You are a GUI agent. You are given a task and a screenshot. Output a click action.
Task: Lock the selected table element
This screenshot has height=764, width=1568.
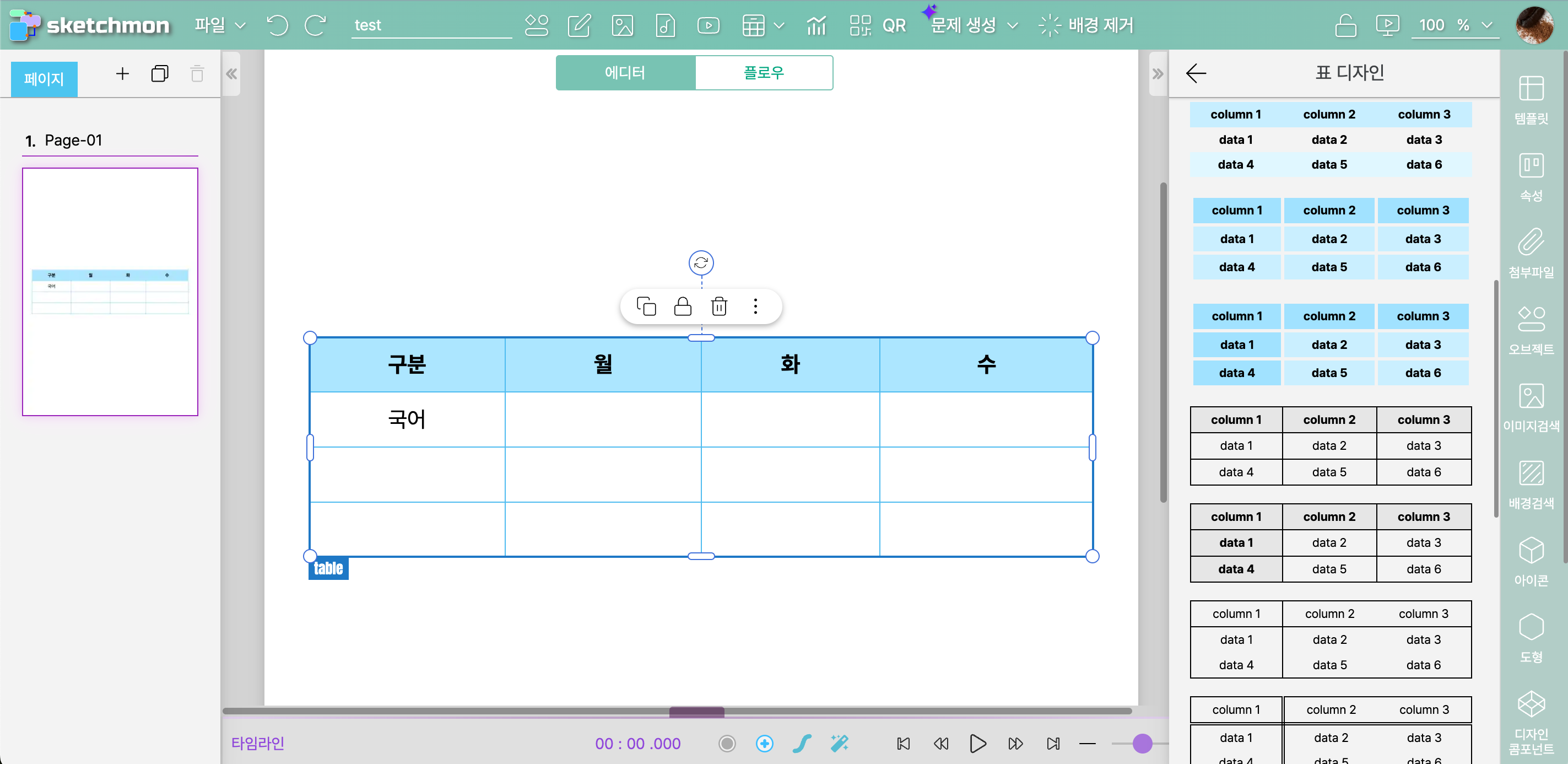[x=682, y=306]
